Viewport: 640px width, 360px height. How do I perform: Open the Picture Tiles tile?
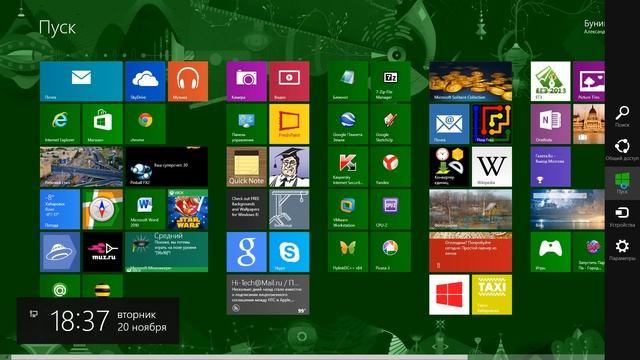[x=589, y=81]
